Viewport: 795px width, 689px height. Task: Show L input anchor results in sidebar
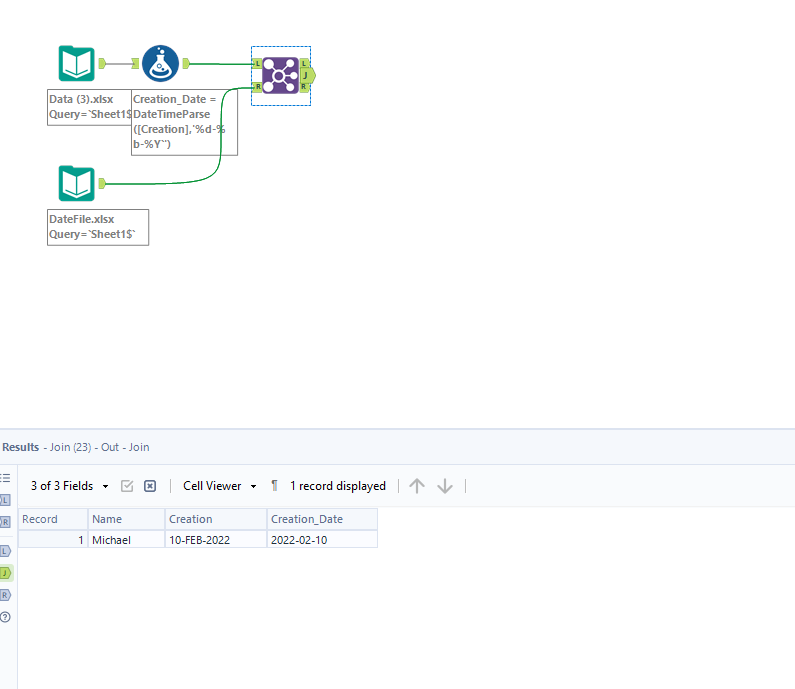click(x=5, y=500)
